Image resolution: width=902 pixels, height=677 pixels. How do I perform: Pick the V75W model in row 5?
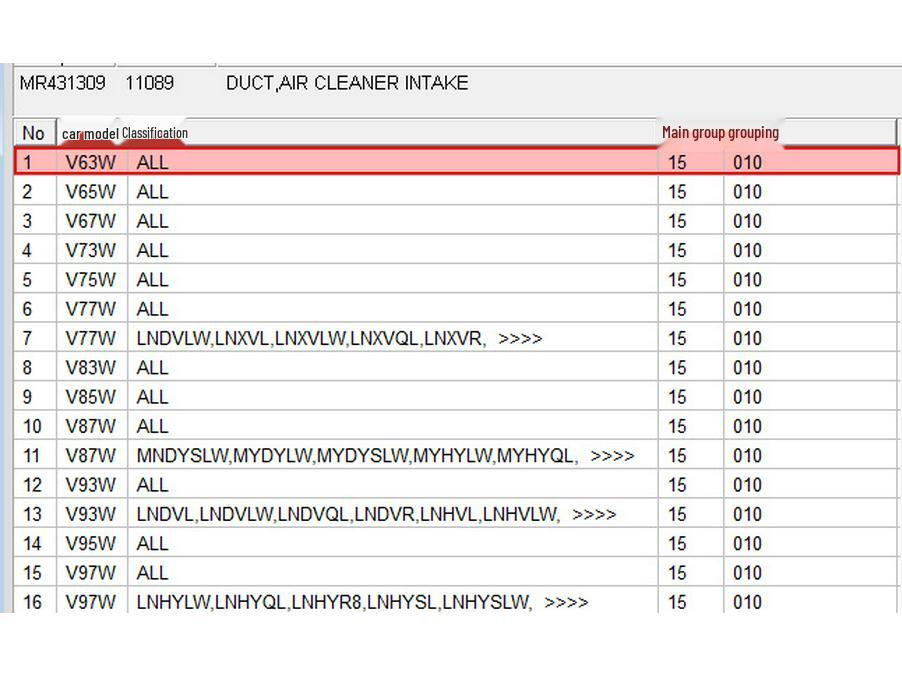click(90, 280)
